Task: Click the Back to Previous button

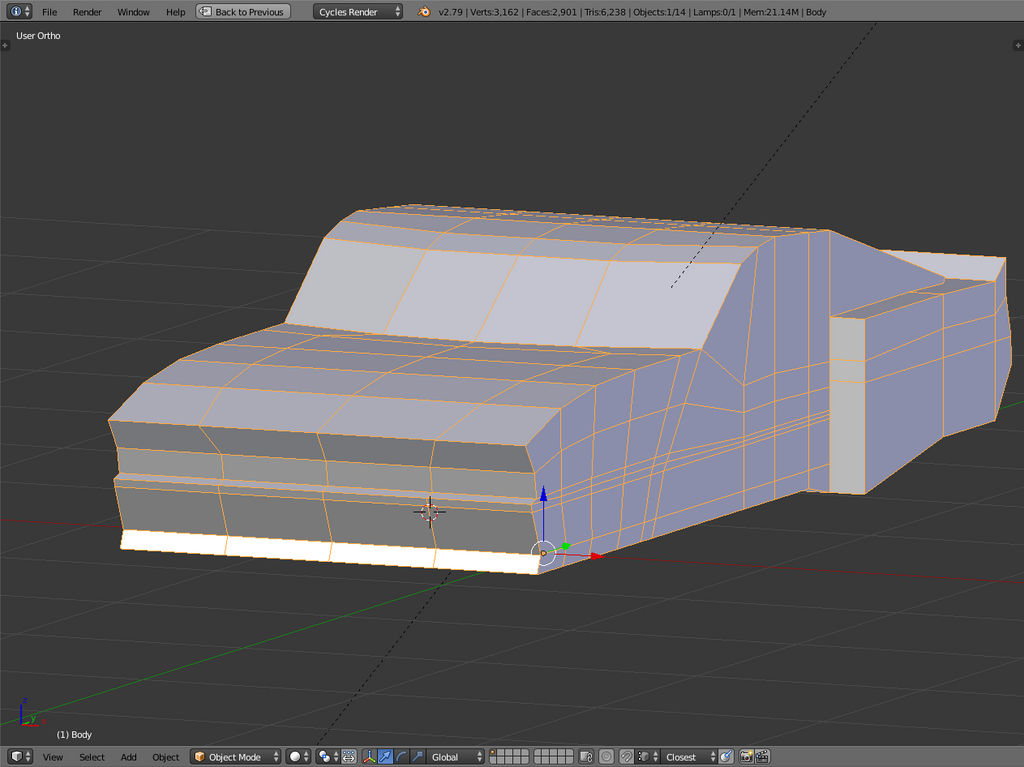Action: pos(242,12)
